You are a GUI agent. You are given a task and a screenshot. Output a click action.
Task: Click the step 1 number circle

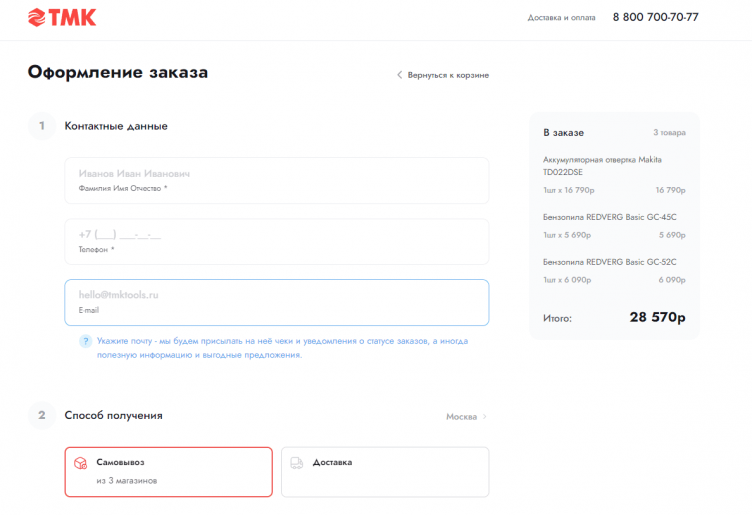pos(41,126)
